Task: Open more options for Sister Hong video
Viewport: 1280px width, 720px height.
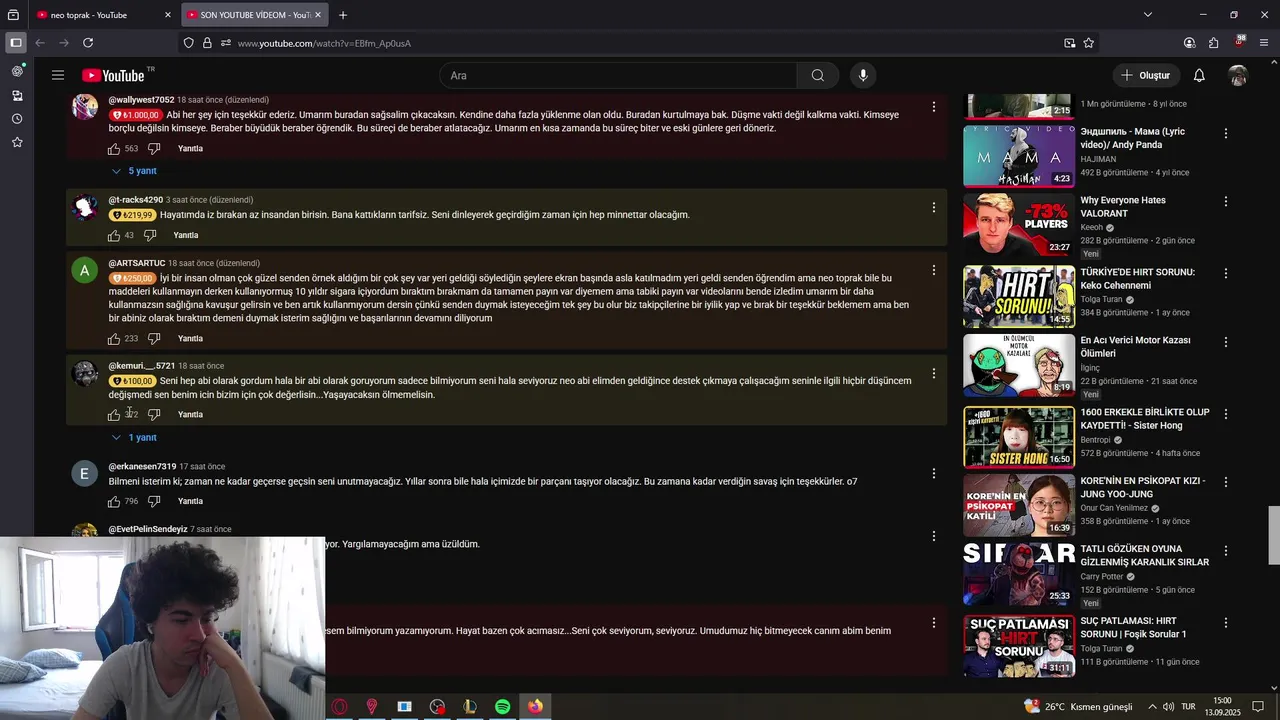Action: pos(1226,414)
